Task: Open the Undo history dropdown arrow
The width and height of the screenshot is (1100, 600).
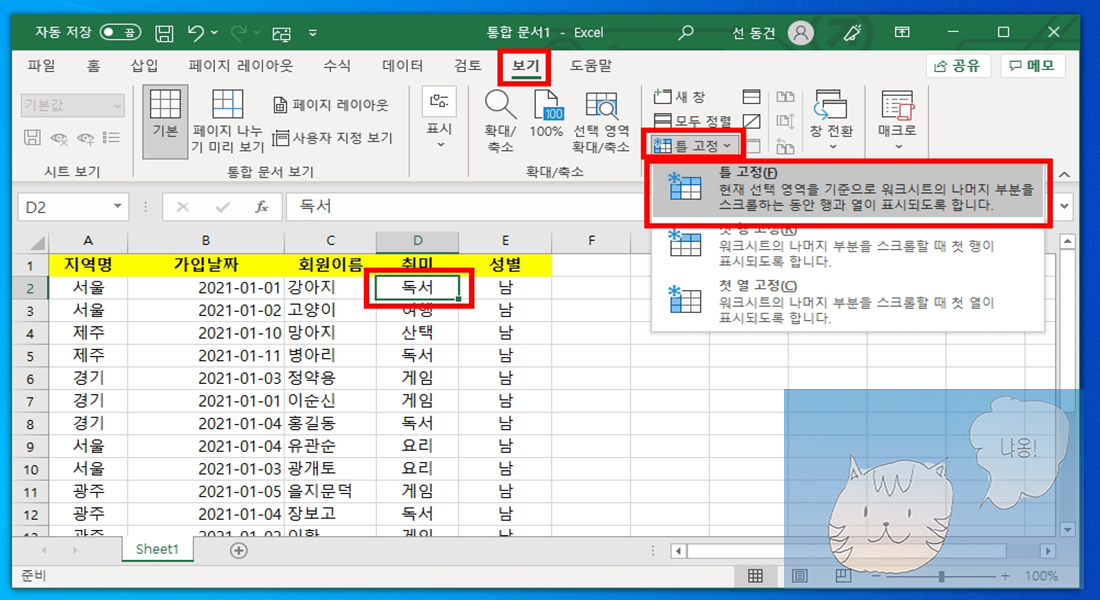Action: 214,32
